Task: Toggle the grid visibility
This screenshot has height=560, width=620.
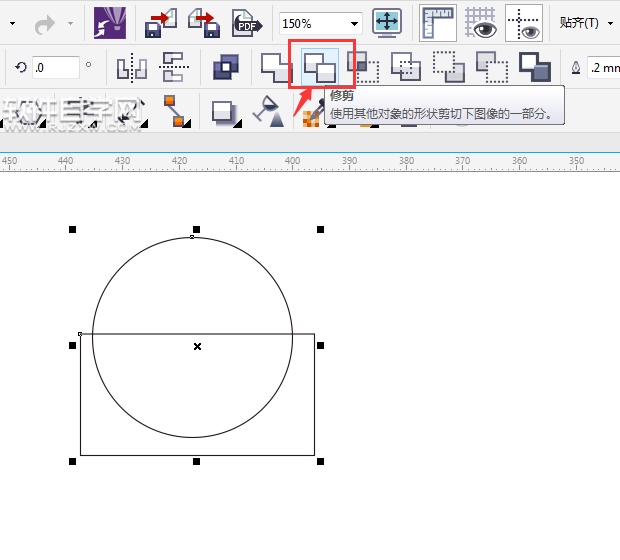Action: click(x=480, y=22)
